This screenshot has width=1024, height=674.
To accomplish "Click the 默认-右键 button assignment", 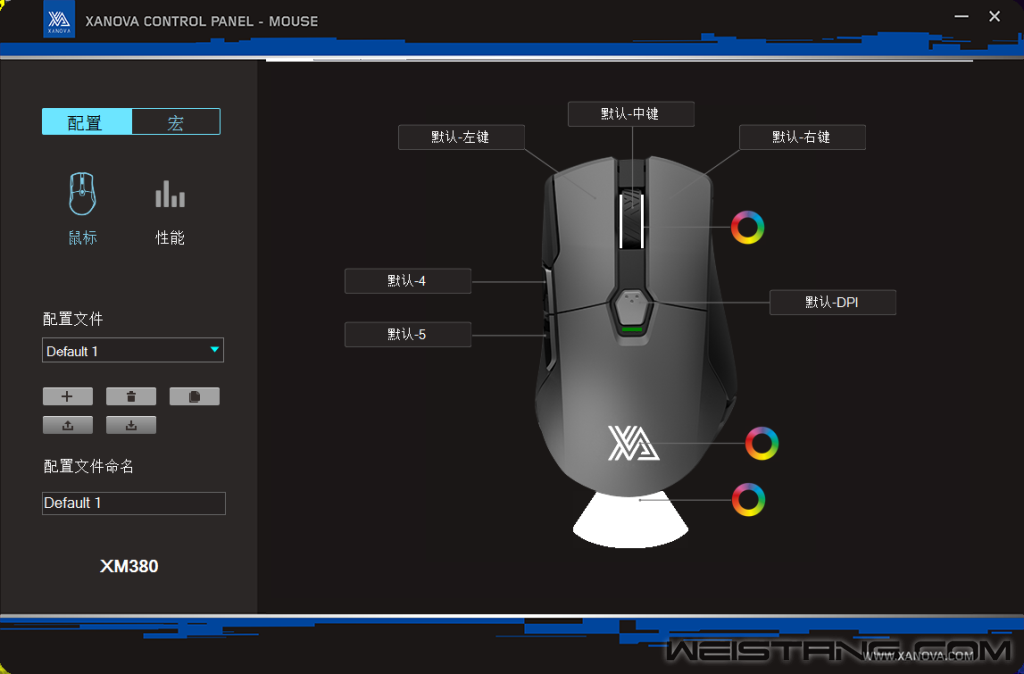I will coord(802,137).
